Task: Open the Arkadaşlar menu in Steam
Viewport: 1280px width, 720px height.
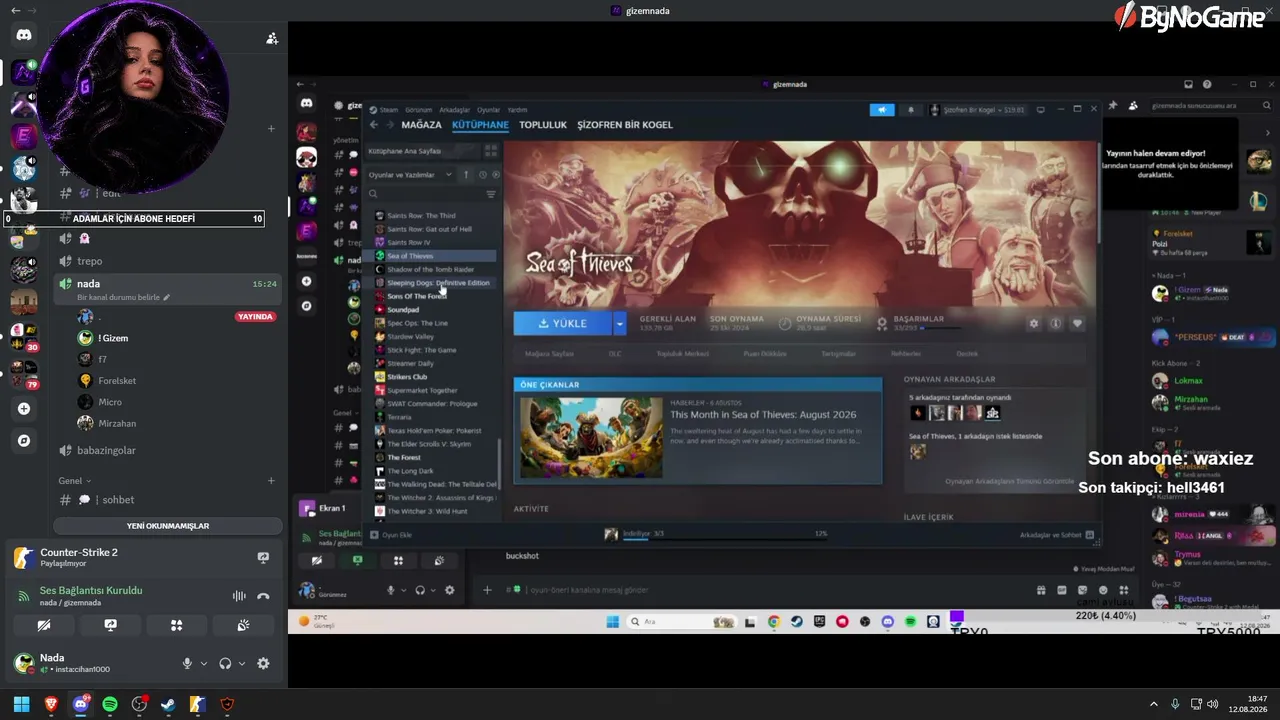Action: (x=454, y=110)
